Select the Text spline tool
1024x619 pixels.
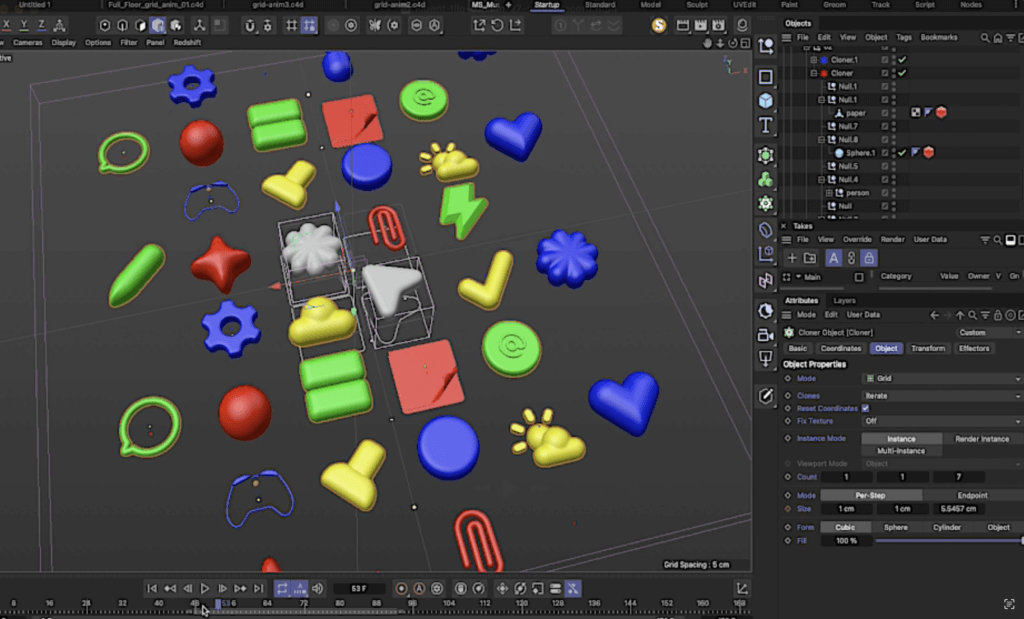click(766, 125)
